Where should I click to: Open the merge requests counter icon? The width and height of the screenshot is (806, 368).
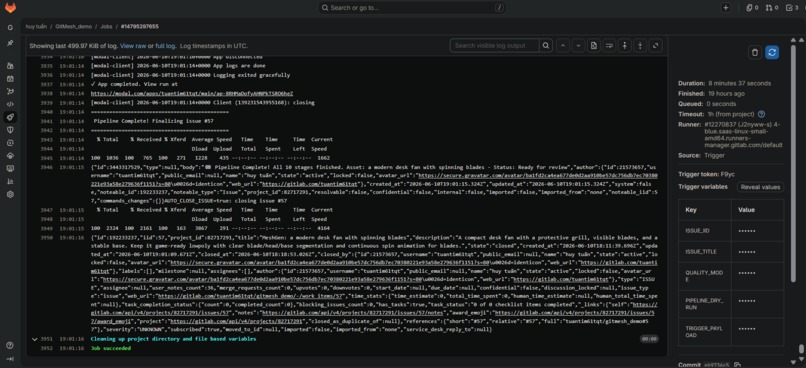(772, 8)
